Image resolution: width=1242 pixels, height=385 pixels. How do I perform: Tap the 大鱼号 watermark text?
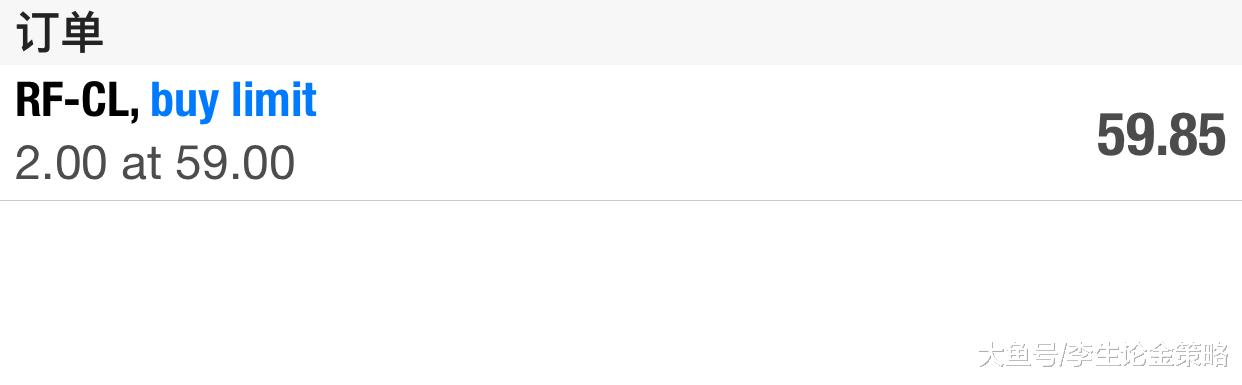coord(1018,354)
